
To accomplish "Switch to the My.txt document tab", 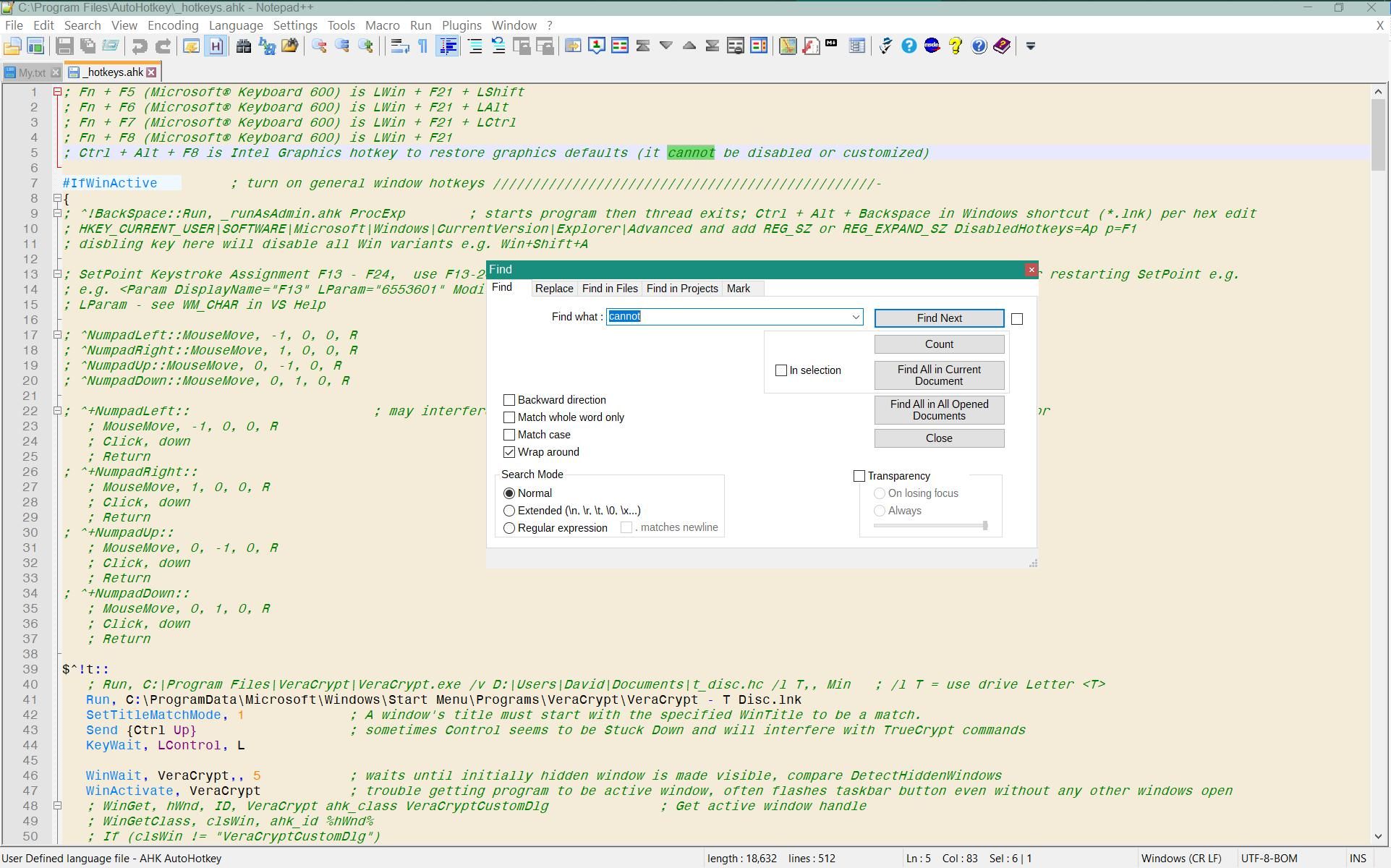I will 32,72.
